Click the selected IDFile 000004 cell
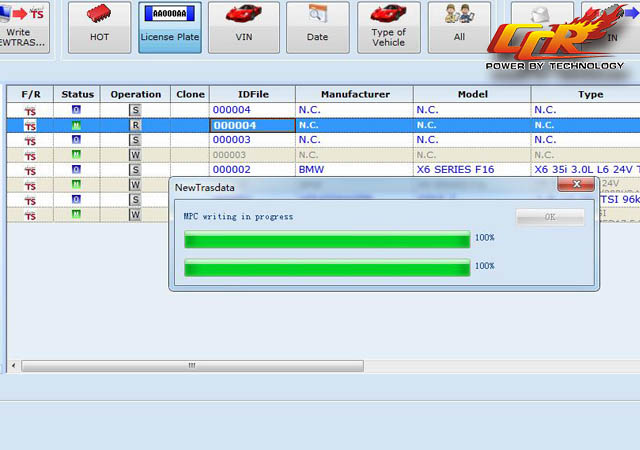This screenshot has width=640, height=450. (x=252, y=125)
